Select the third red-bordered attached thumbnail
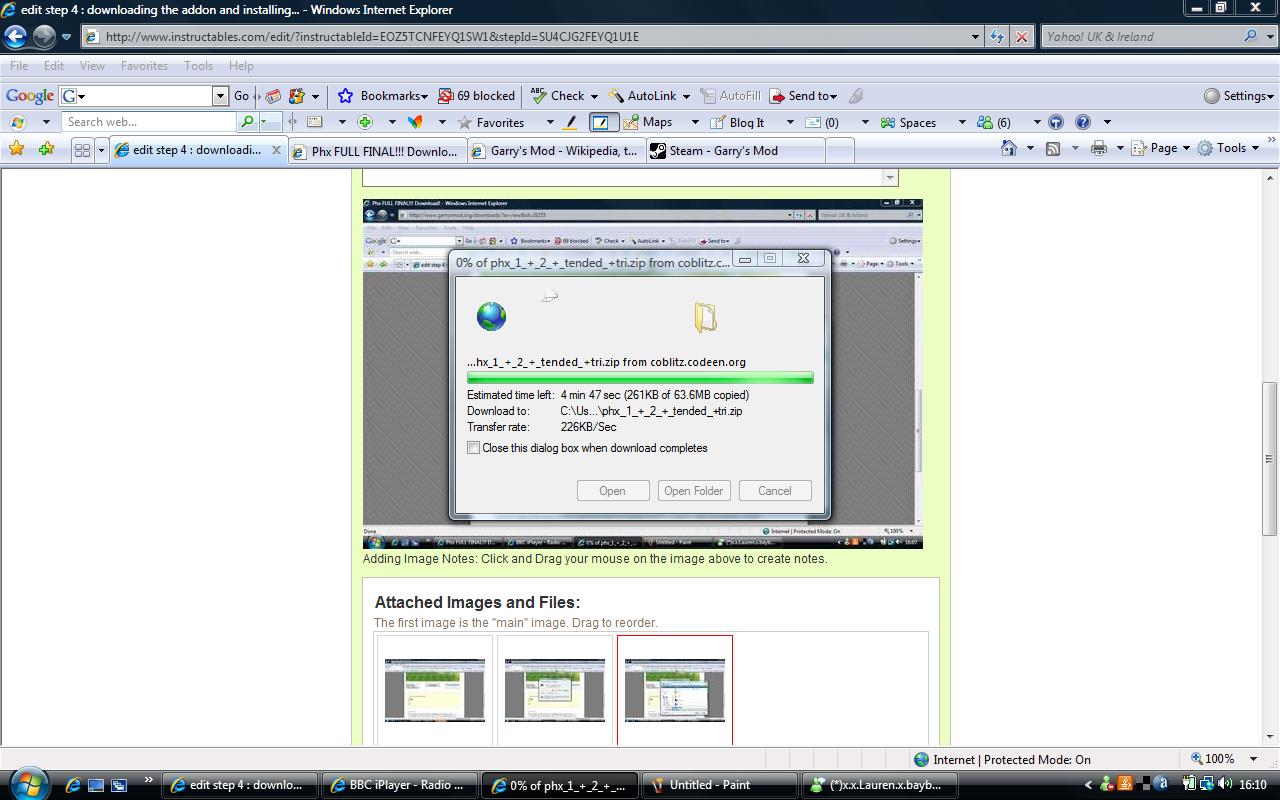Image resolution: width=1280 pixels, height=800 pixels. (675, 690)
